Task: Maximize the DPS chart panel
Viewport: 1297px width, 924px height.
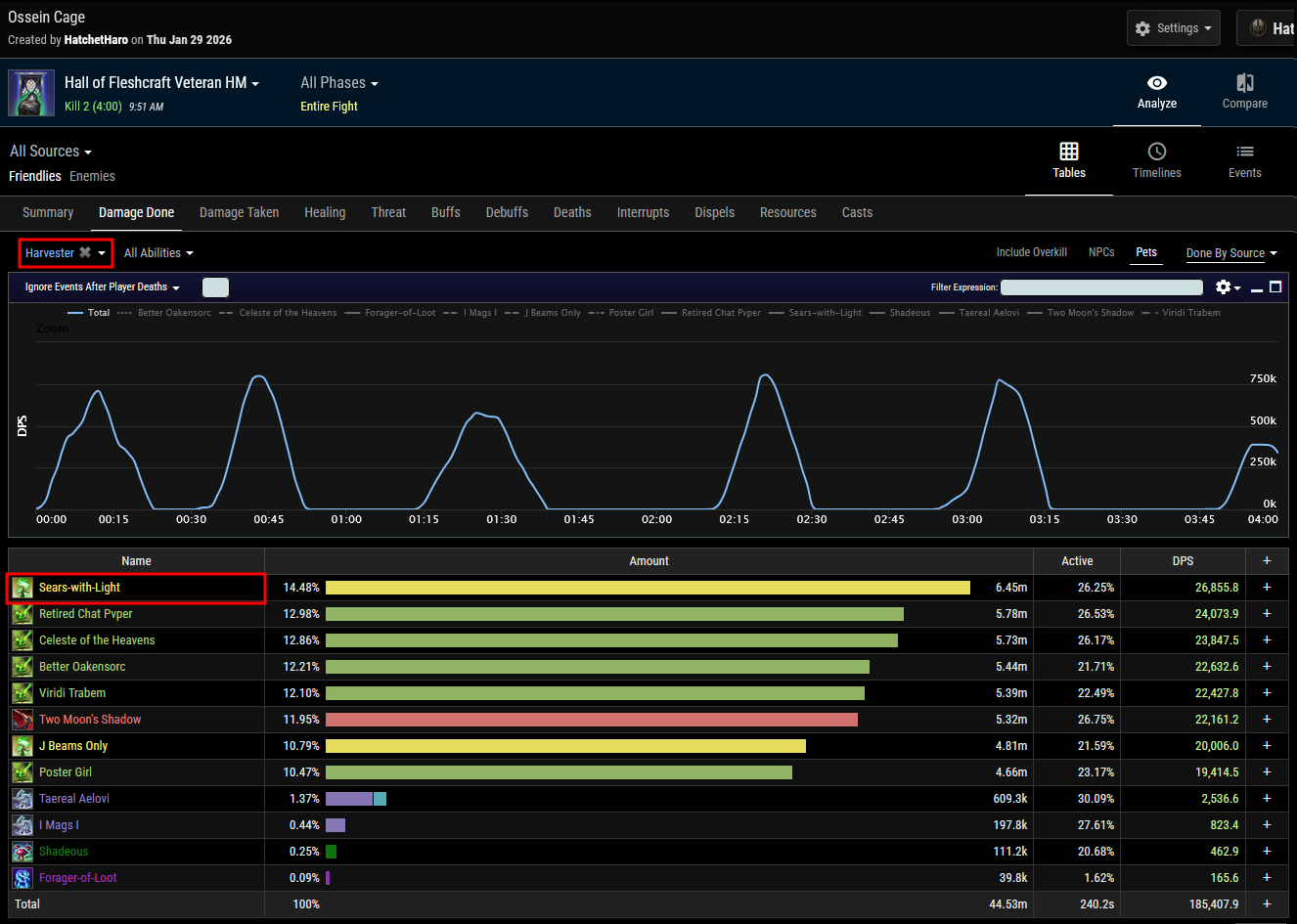Action: (x=1275, y=286)
